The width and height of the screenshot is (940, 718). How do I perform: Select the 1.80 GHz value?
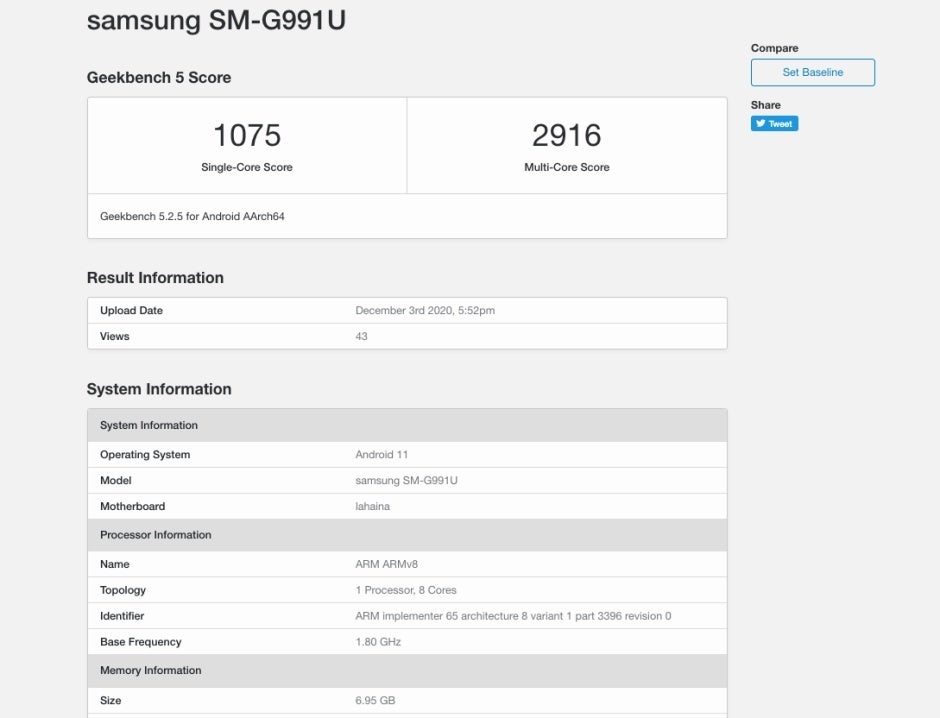[378, 642]
